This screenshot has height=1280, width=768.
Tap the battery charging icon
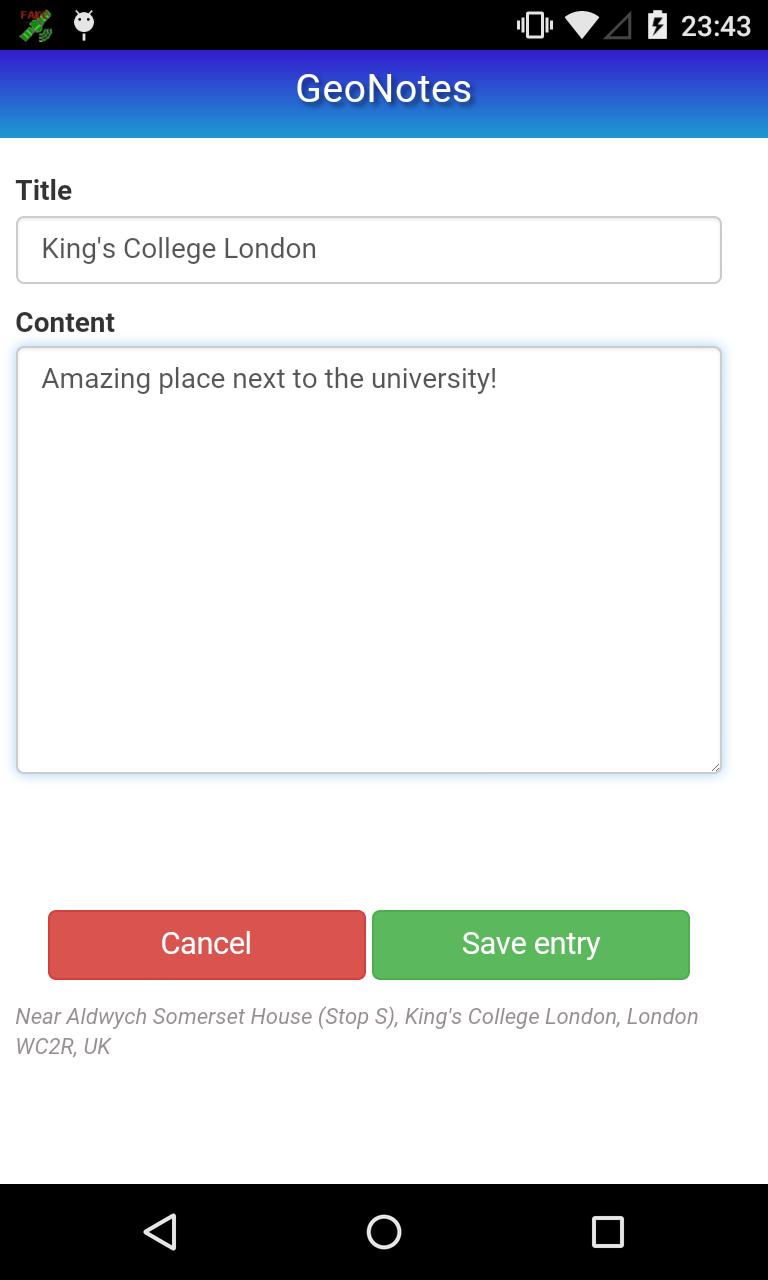tap(657, 25)
